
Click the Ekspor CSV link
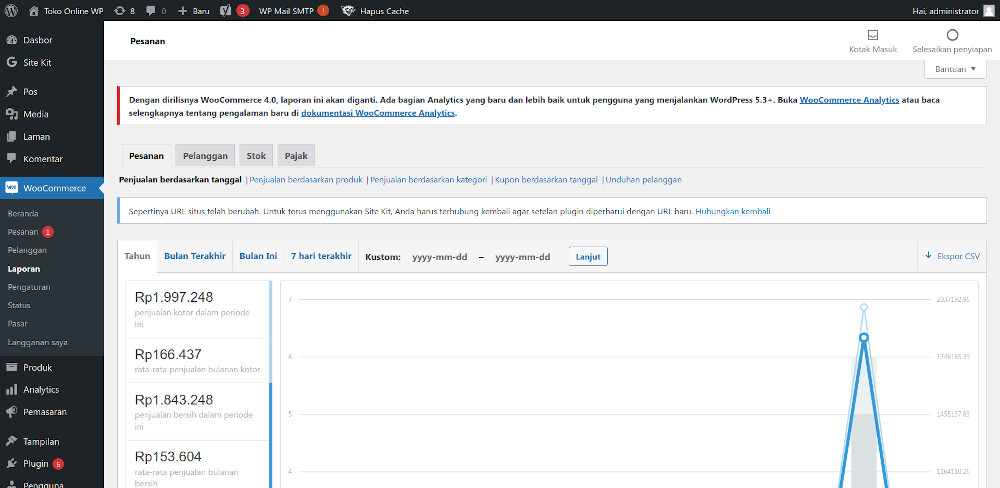point(954,256)
